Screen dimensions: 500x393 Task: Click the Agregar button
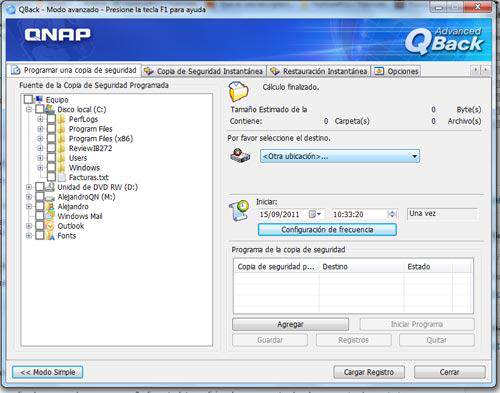[x=290, y=324]
